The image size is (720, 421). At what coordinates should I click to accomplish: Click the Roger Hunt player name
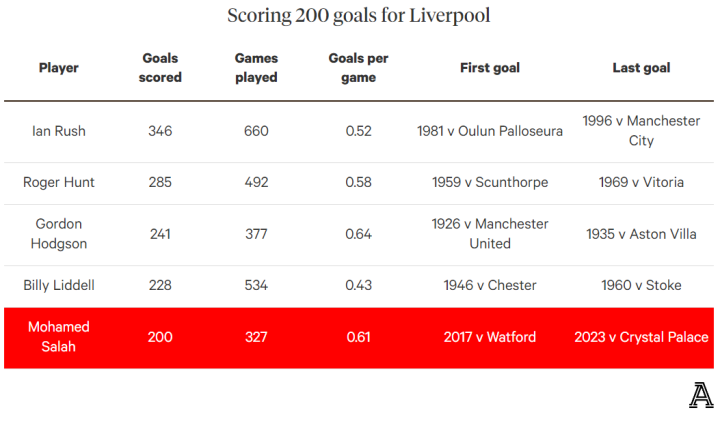click(59, 182)
